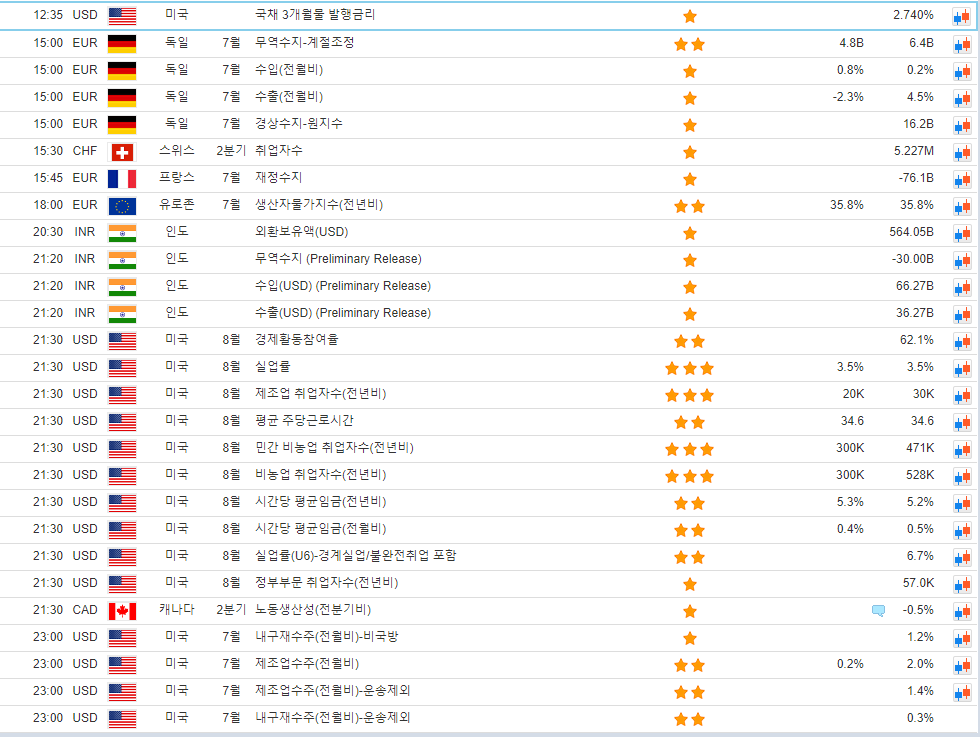This screenshot has width=980, height=737.
Task: Click Swiss flag in the CHF row
Action: pos(122,152)
